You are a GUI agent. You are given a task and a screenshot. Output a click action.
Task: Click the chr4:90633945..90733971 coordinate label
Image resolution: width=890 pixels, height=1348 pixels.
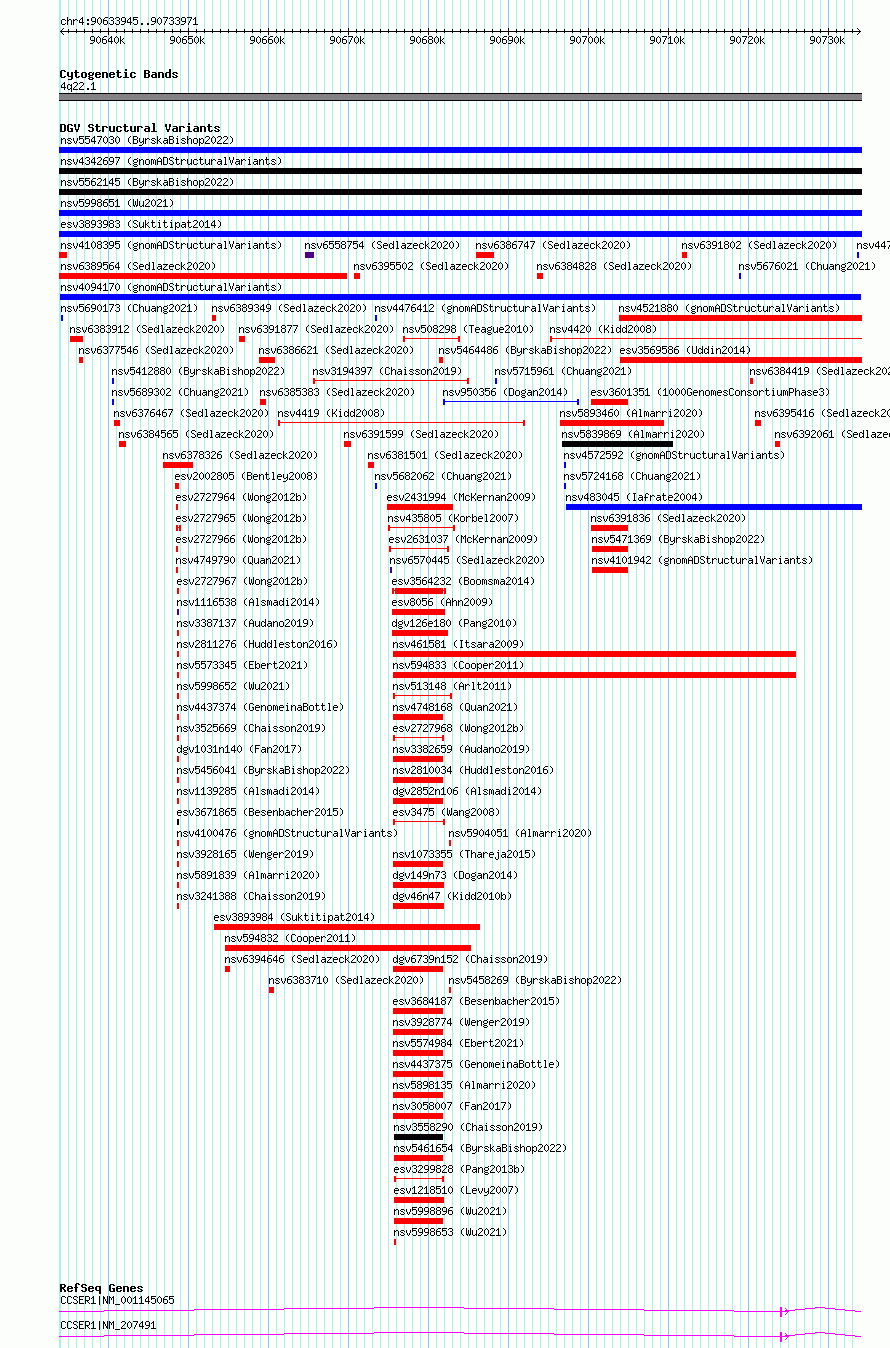pos(129,21)
